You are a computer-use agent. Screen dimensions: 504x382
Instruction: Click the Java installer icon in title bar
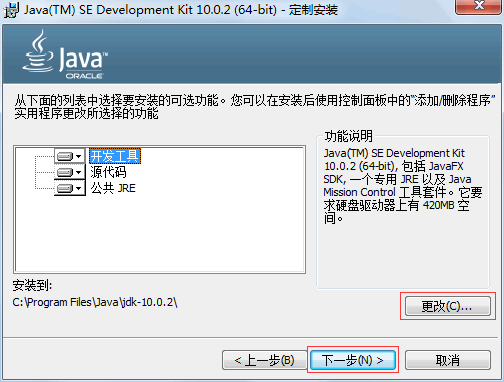(11, 9)
